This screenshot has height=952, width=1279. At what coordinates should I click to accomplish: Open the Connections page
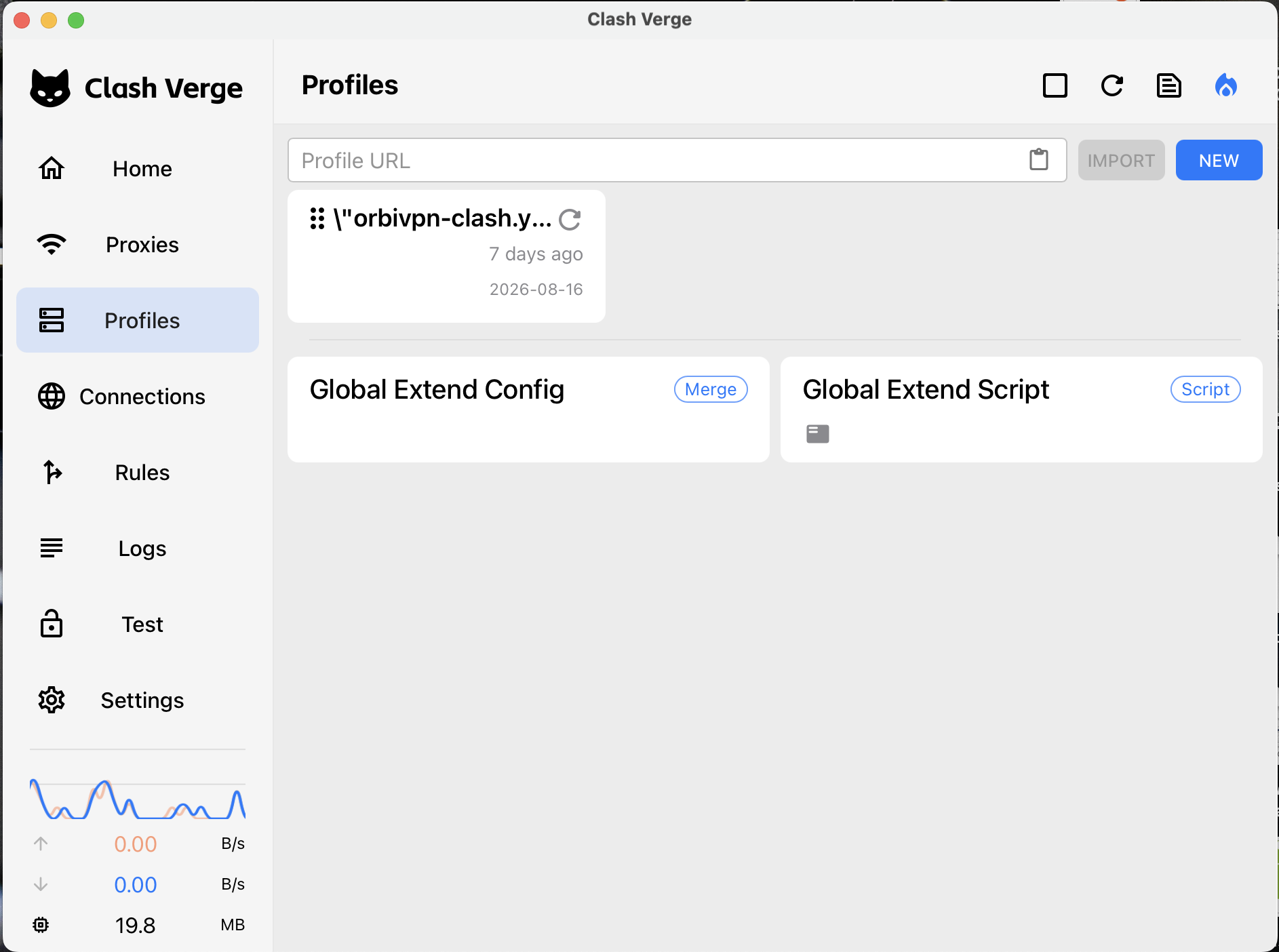click(x=138, y=396)
